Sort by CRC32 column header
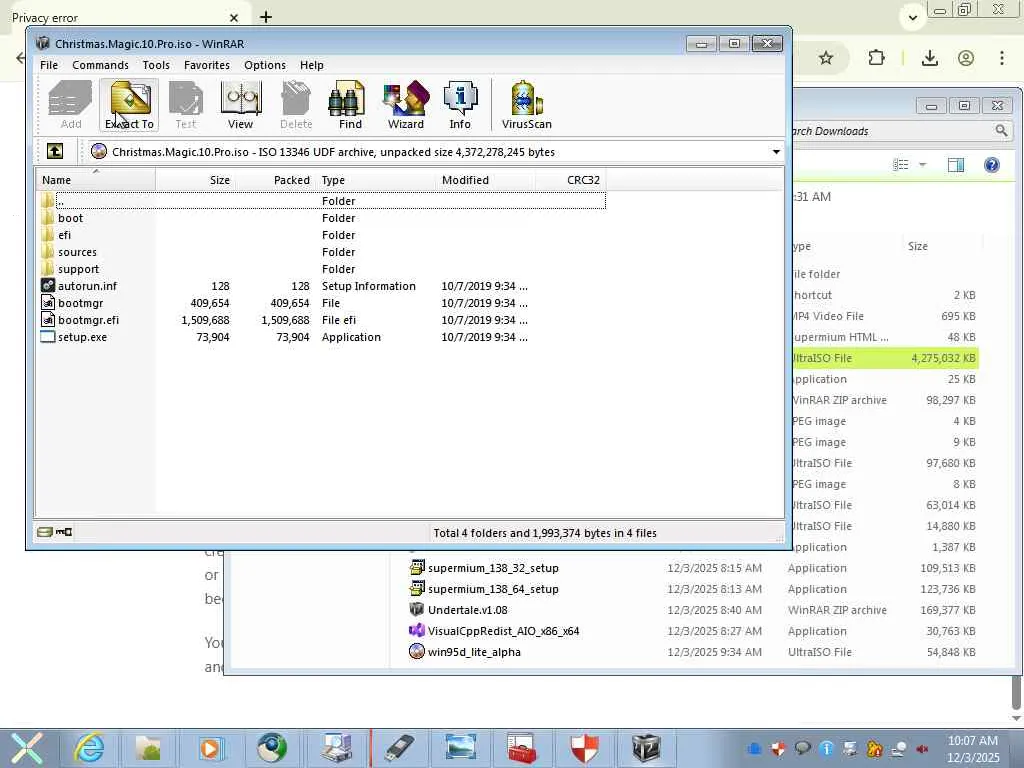The height and width of the screenshot is (768, 1024). [571, 180]
